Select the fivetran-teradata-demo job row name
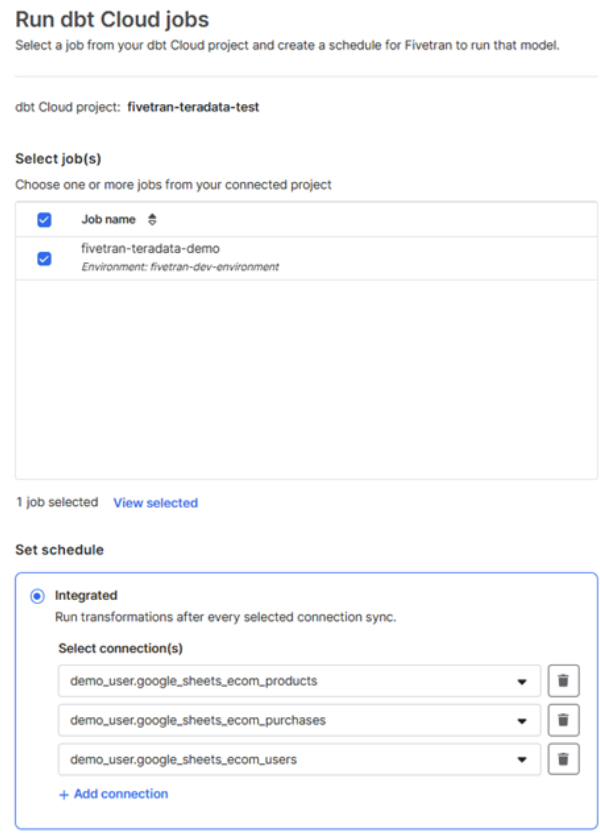This screenshot has height=835, width=600. tap(150, 249)
